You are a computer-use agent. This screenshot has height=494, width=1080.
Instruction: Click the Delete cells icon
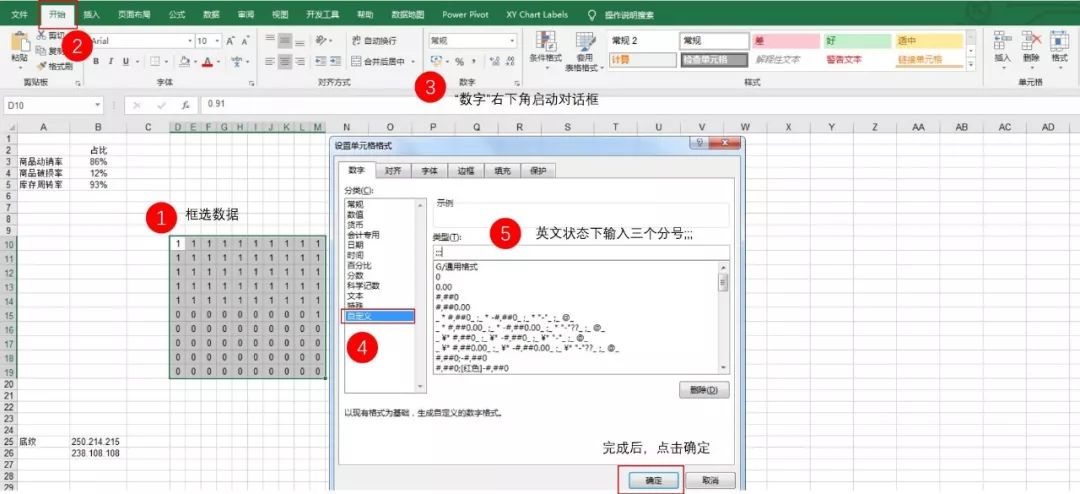[x=1031, y=45]
